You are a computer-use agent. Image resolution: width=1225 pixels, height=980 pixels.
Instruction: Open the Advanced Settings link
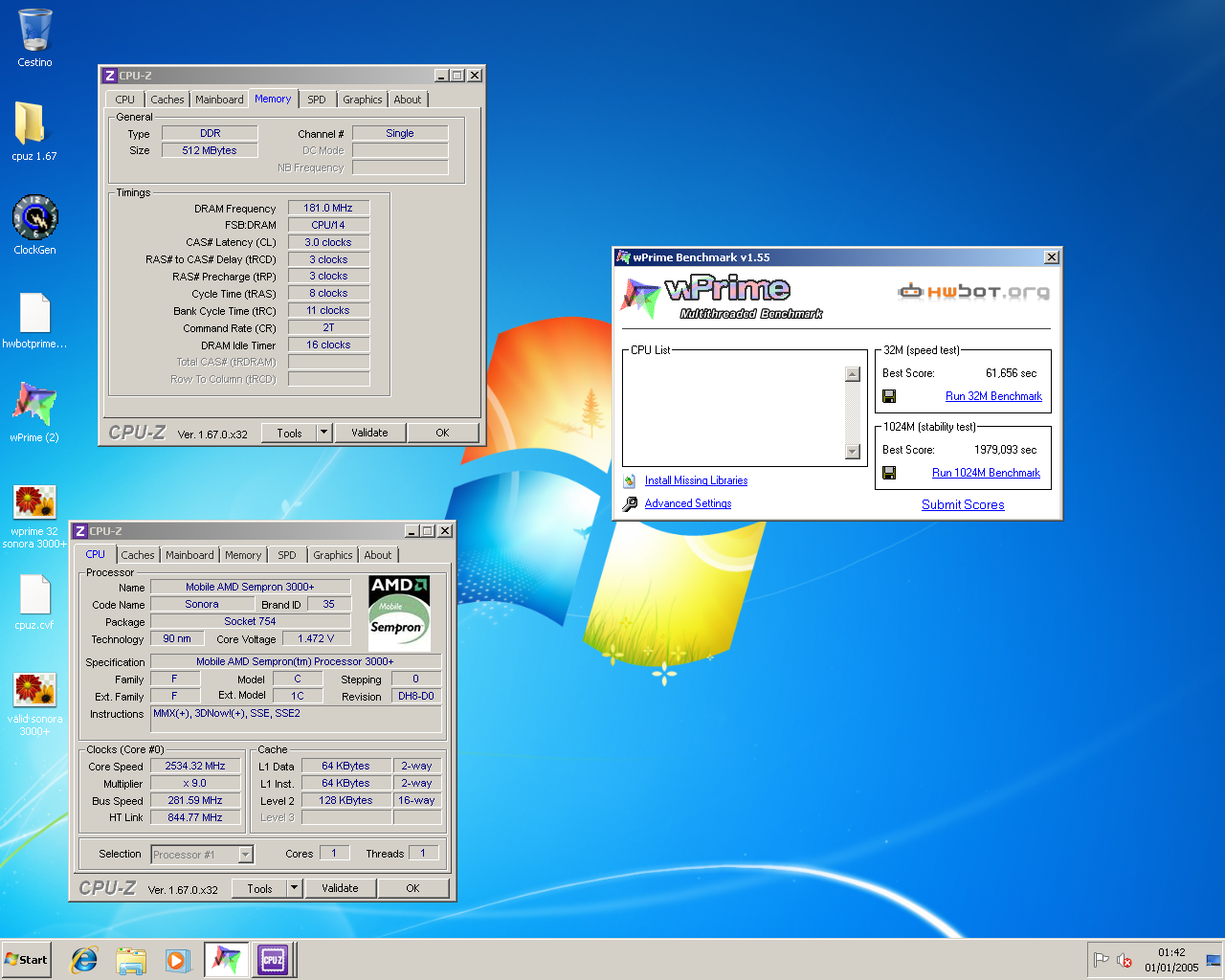pos(688,503)
